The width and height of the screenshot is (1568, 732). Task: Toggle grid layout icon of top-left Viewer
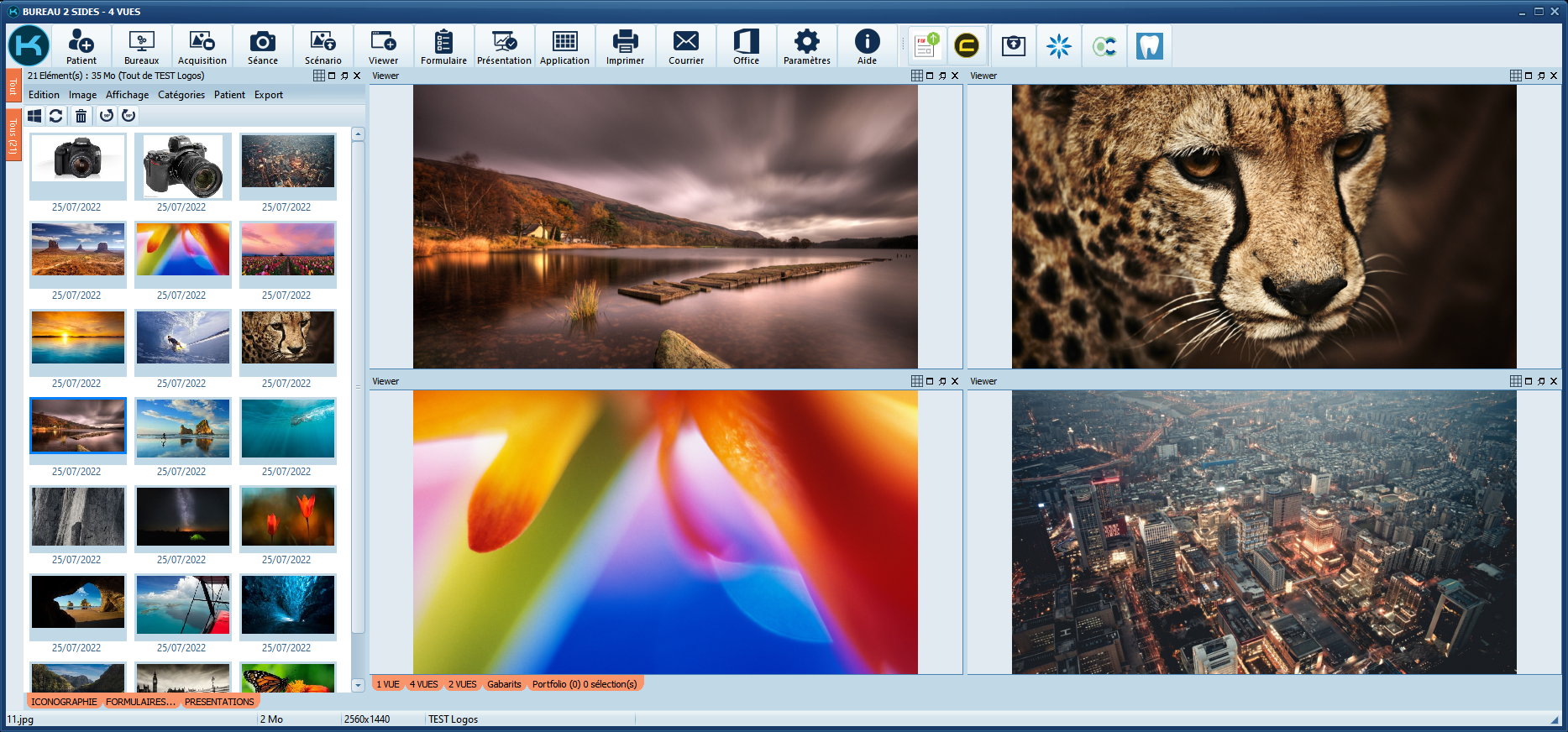click(x=917, y=76)
